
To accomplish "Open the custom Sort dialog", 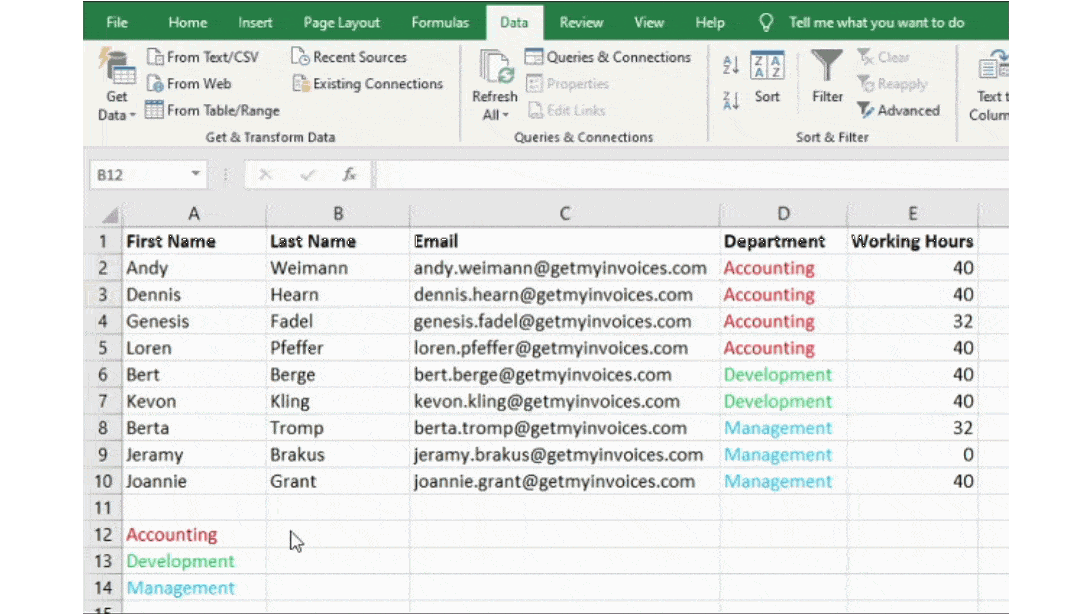I will coord(767,78).
